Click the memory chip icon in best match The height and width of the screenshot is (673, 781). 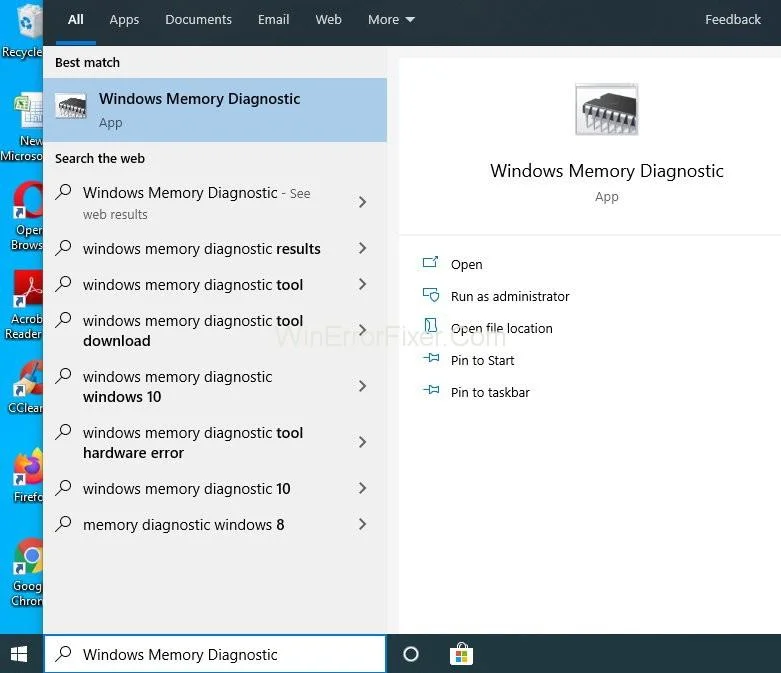tap(71, 106)
